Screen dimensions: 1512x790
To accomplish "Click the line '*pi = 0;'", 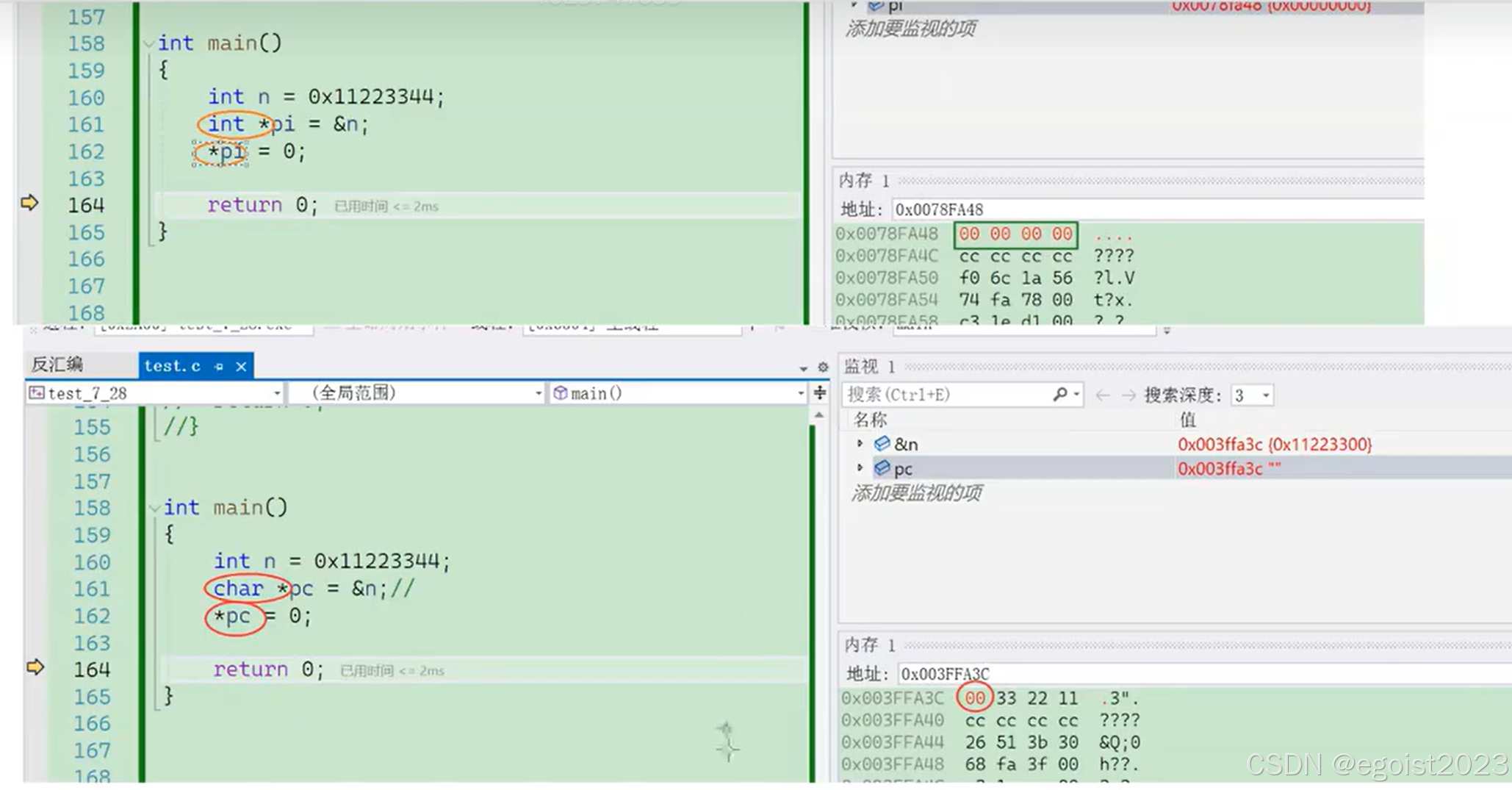I will pos(256,151).
